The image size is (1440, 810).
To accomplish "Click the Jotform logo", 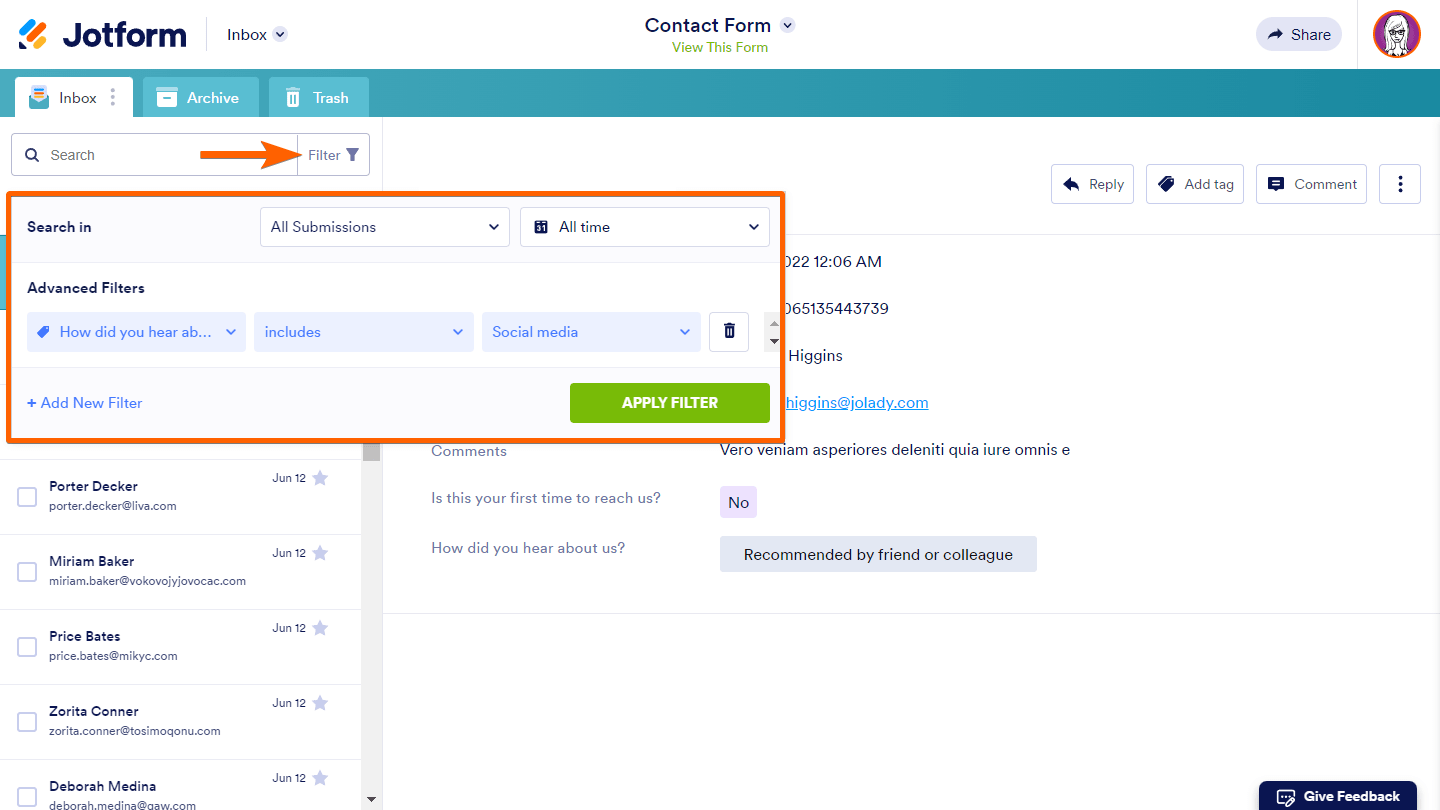I will pos(102,35).
